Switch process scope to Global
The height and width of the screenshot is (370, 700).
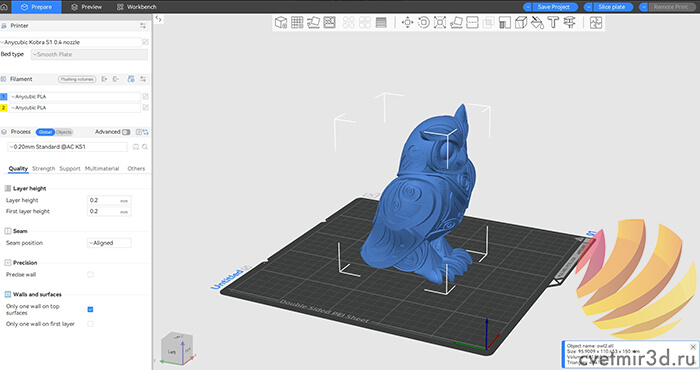pyautogui.click(x=45, y=132)
